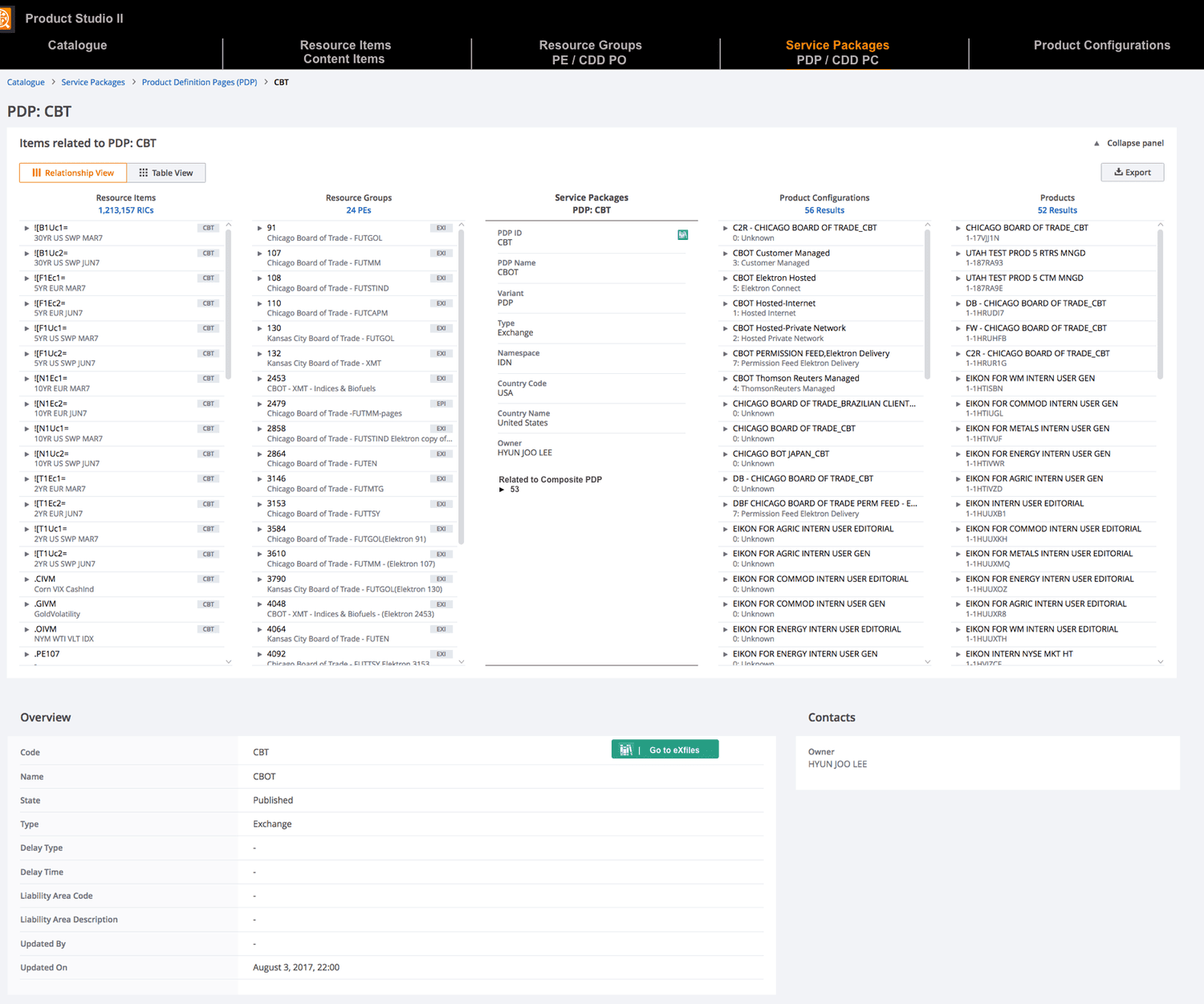
Task: Select EIKON FOR WM INTERN USER EDITORIAL product
Action: click(1054, 634)
